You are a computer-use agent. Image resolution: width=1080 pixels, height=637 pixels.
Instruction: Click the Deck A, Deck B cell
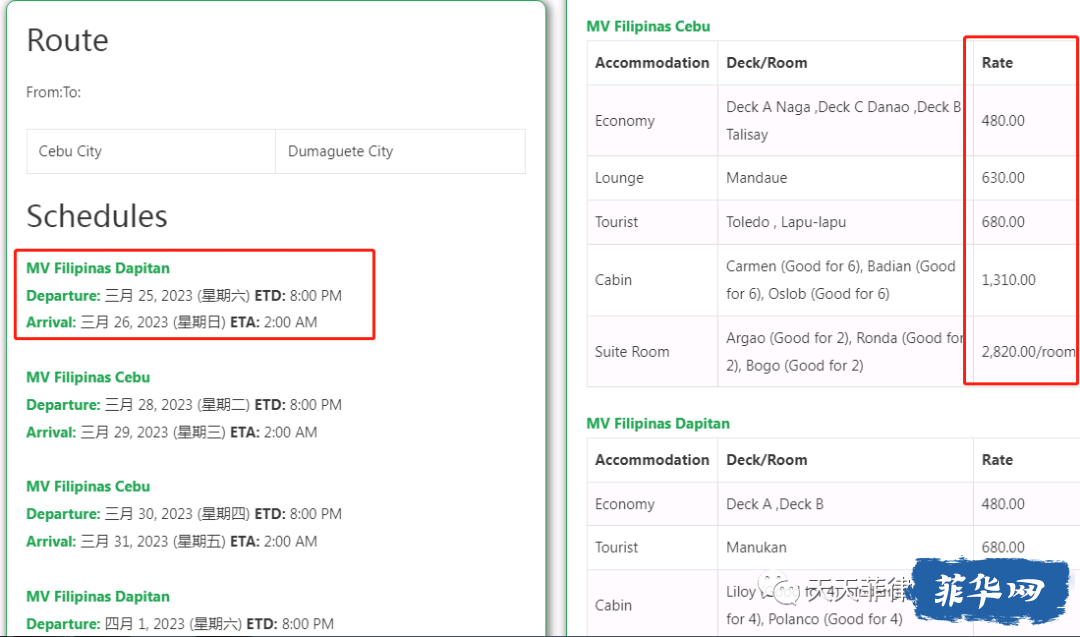[x=845, y=504]
